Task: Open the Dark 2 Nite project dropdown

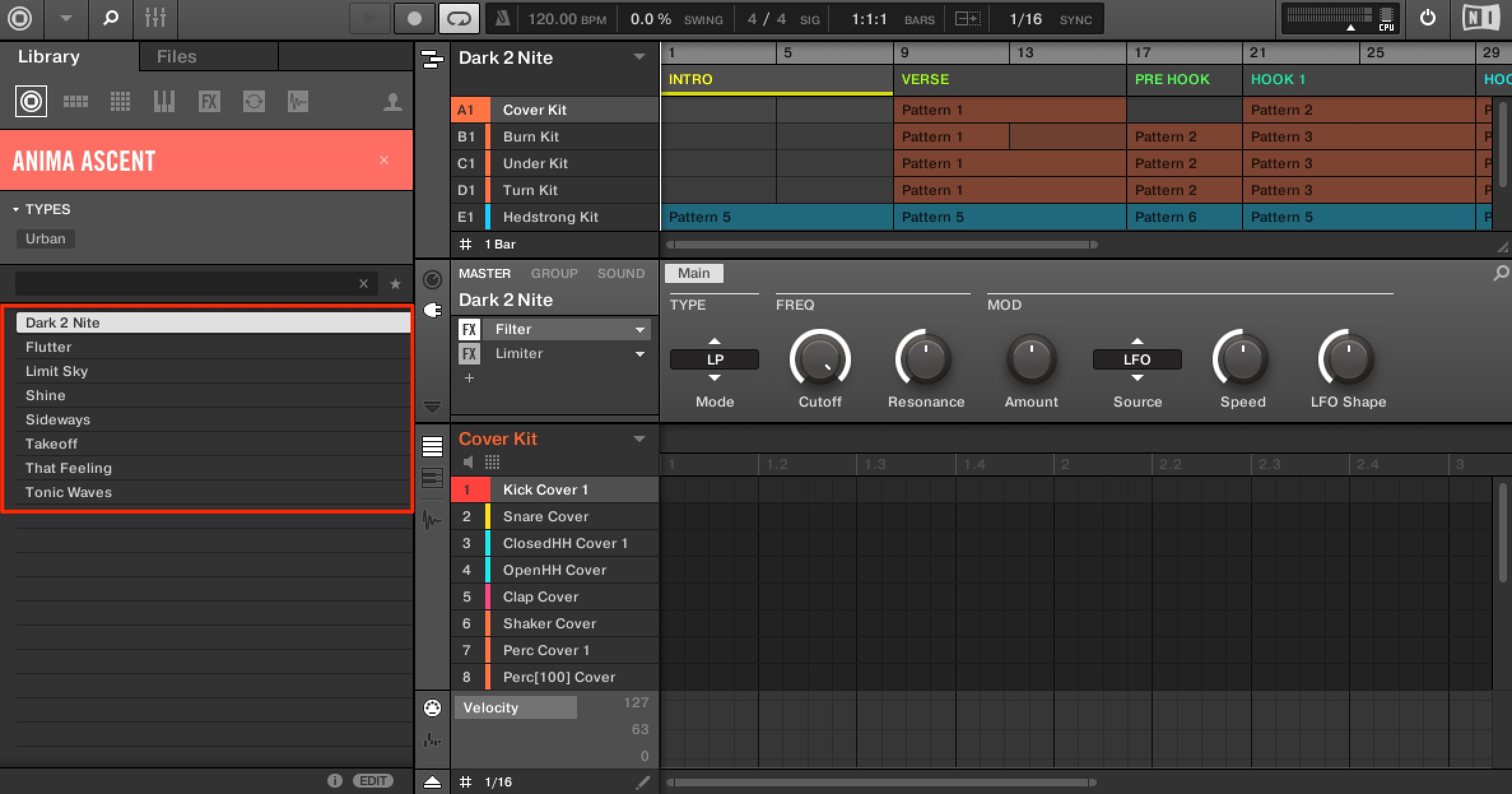Action: (639, 57)
